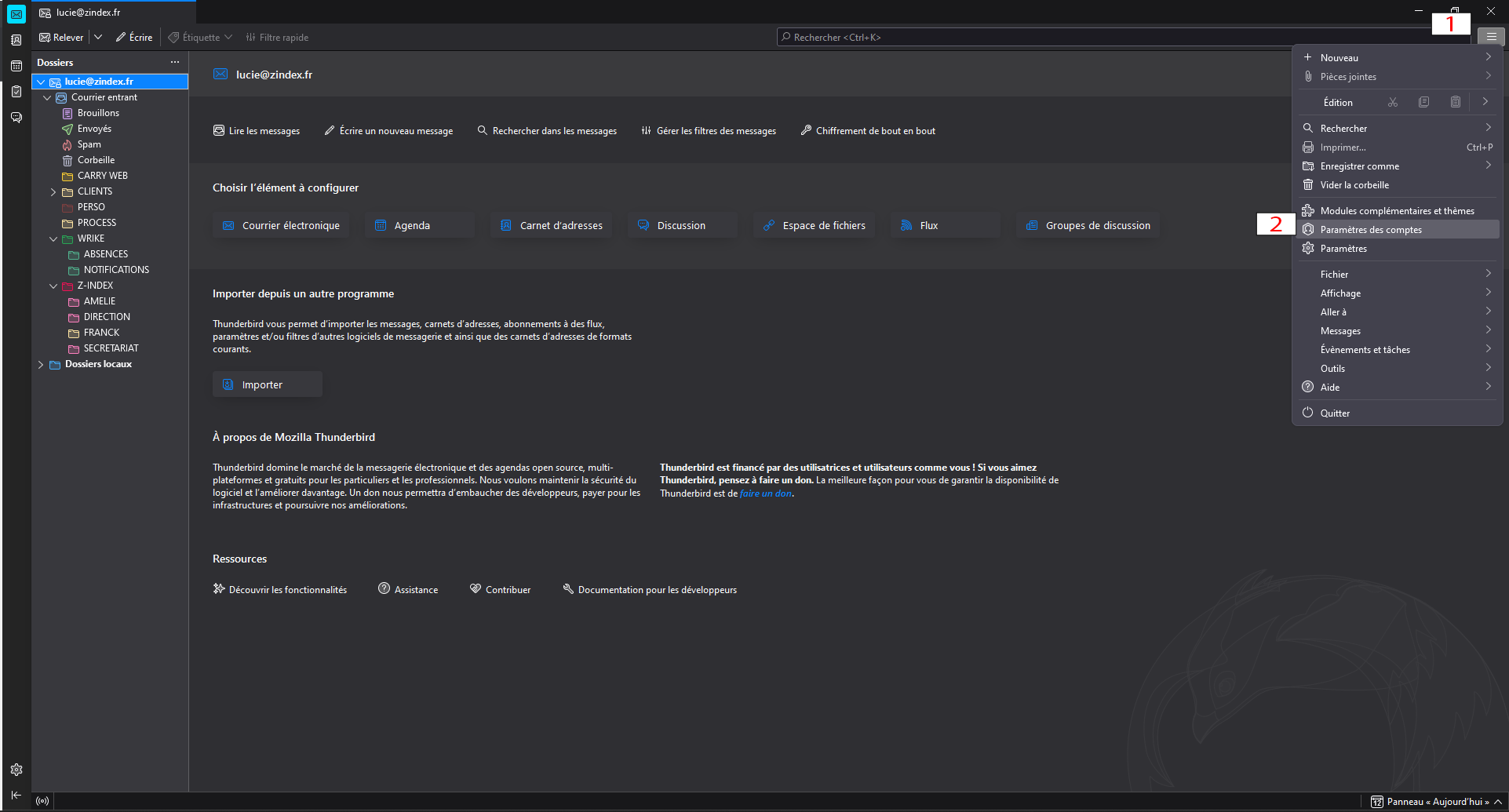Select Vider la corbeille menu entry

point(1398,184)
